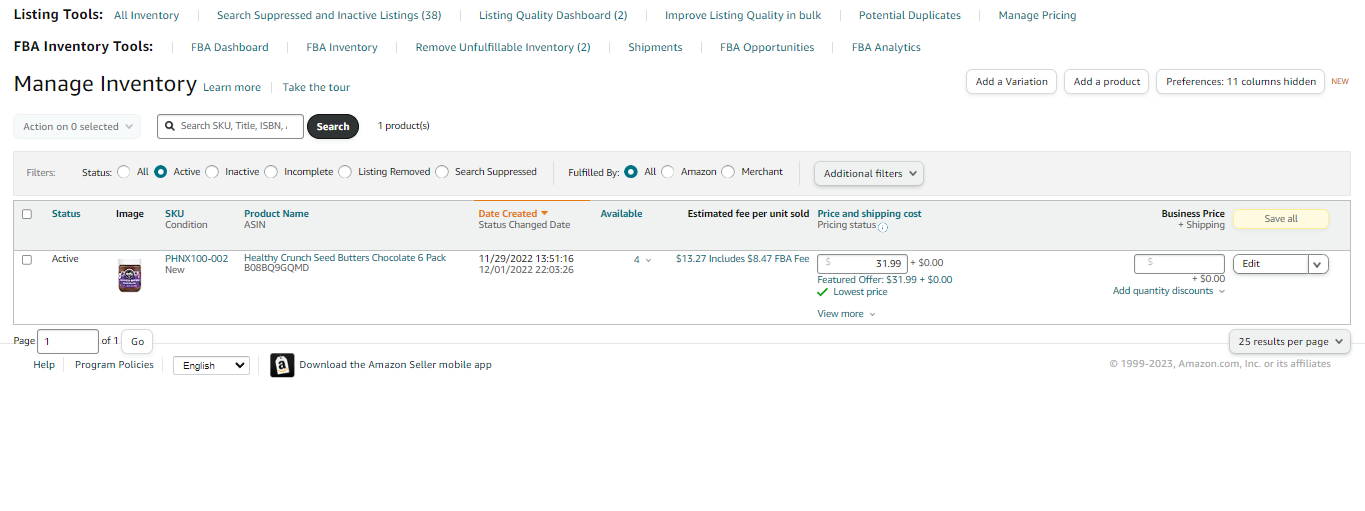Click the Help footer link
The width and height of the screenshot is (1365, 511).
(44, 365)
